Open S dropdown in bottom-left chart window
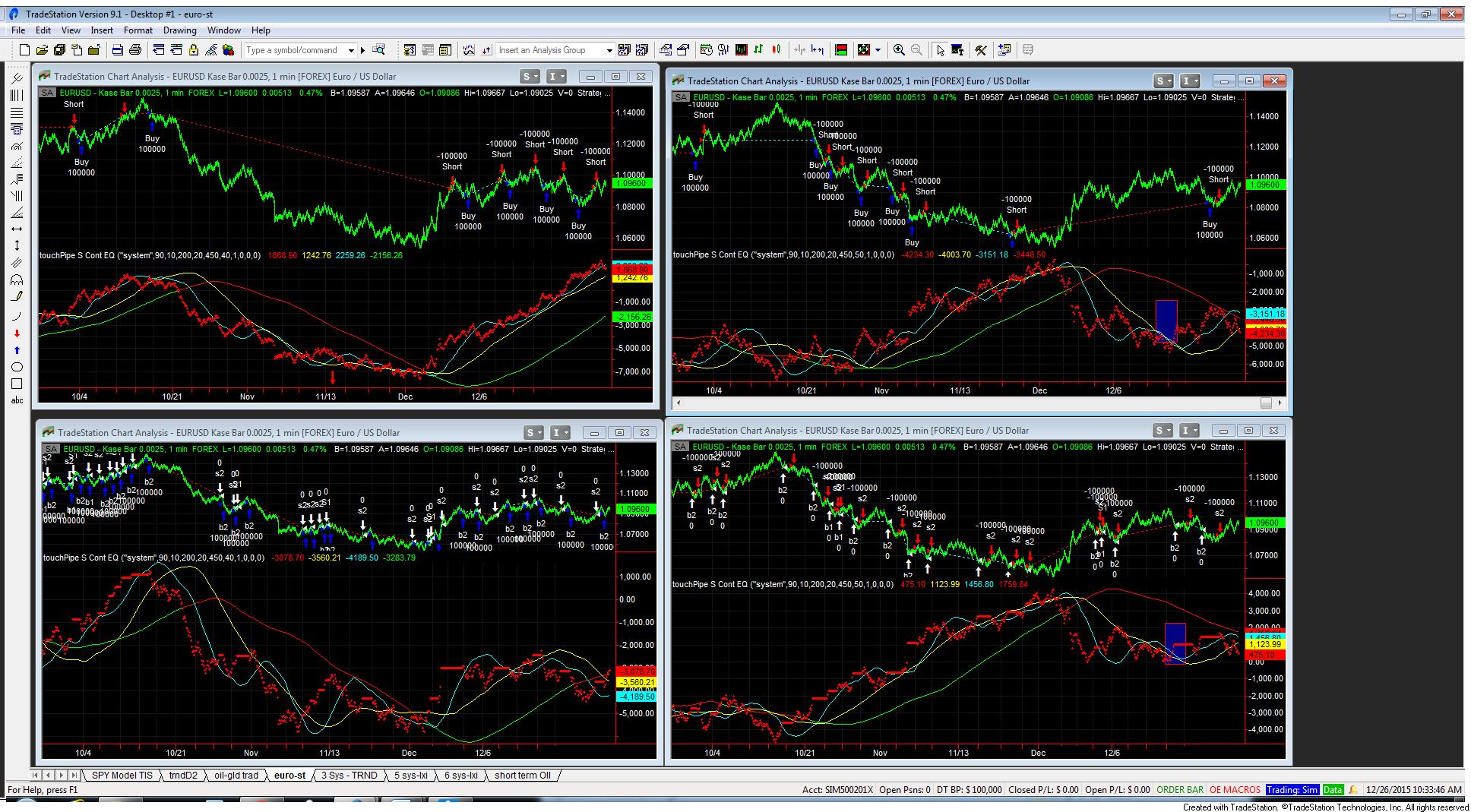The height and width of the screenshot is (812, 1471). [x=533, y=432]
